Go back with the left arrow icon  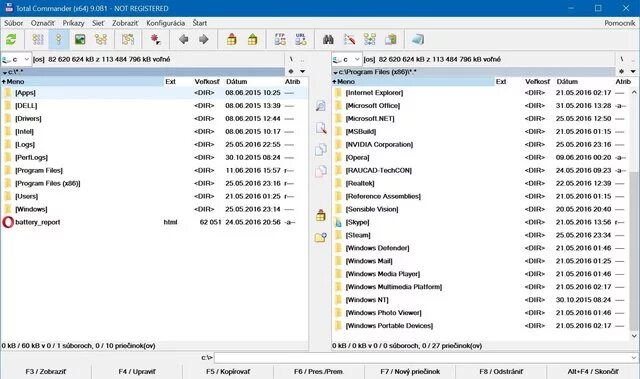[184, 40]
